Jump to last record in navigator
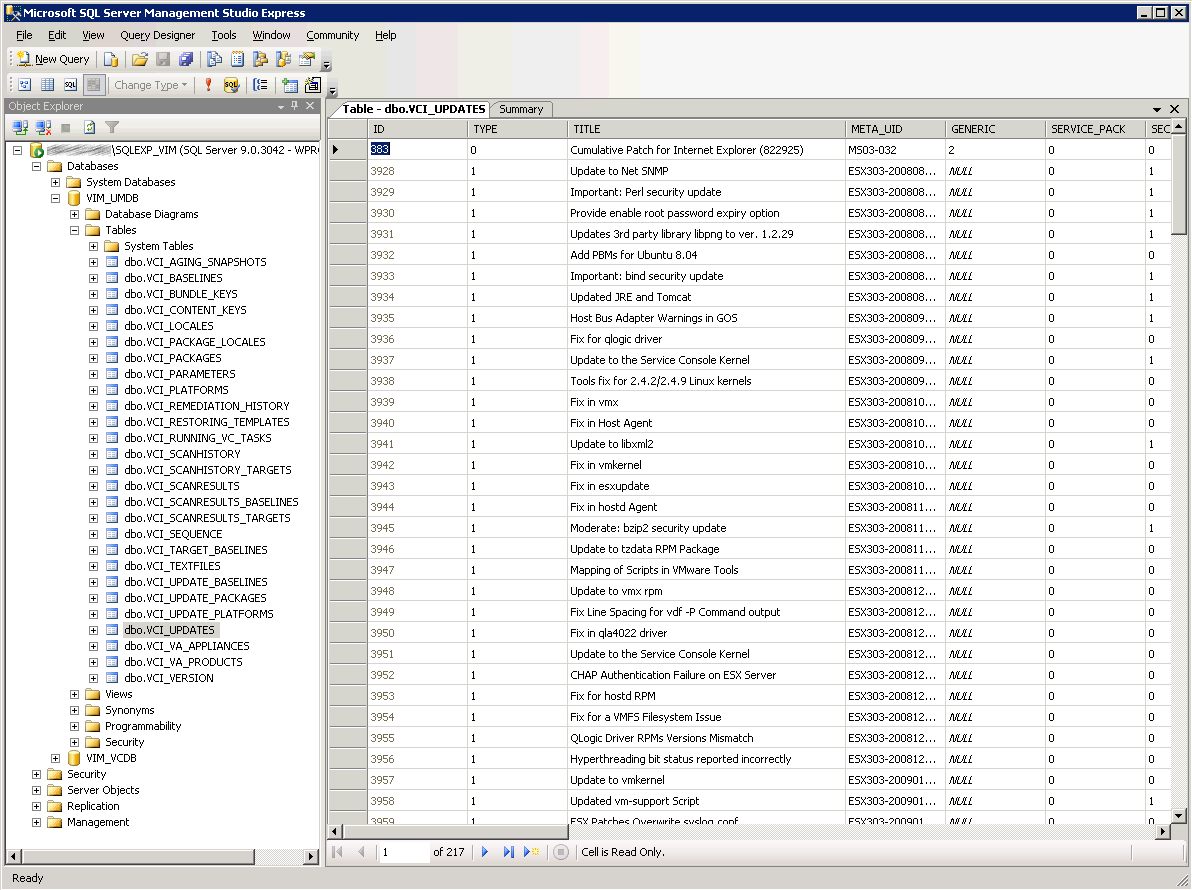The height and width of the screenshot is (890, 1192). [508, 852]
